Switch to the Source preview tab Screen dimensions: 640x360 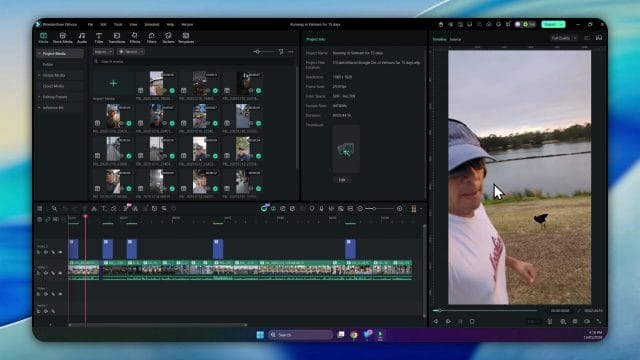455,39
